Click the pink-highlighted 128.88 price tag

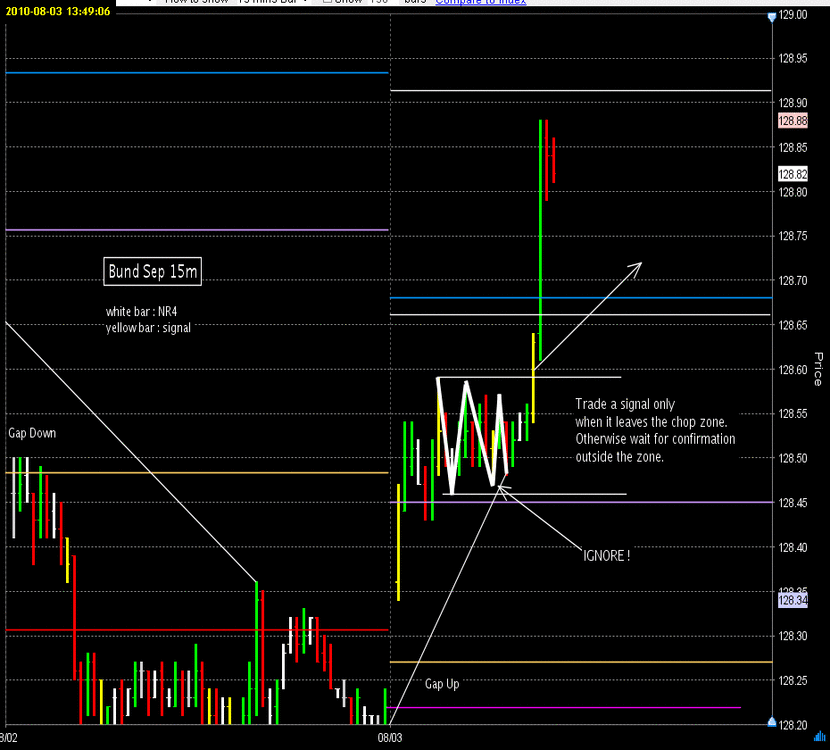(x=793, y=121)
